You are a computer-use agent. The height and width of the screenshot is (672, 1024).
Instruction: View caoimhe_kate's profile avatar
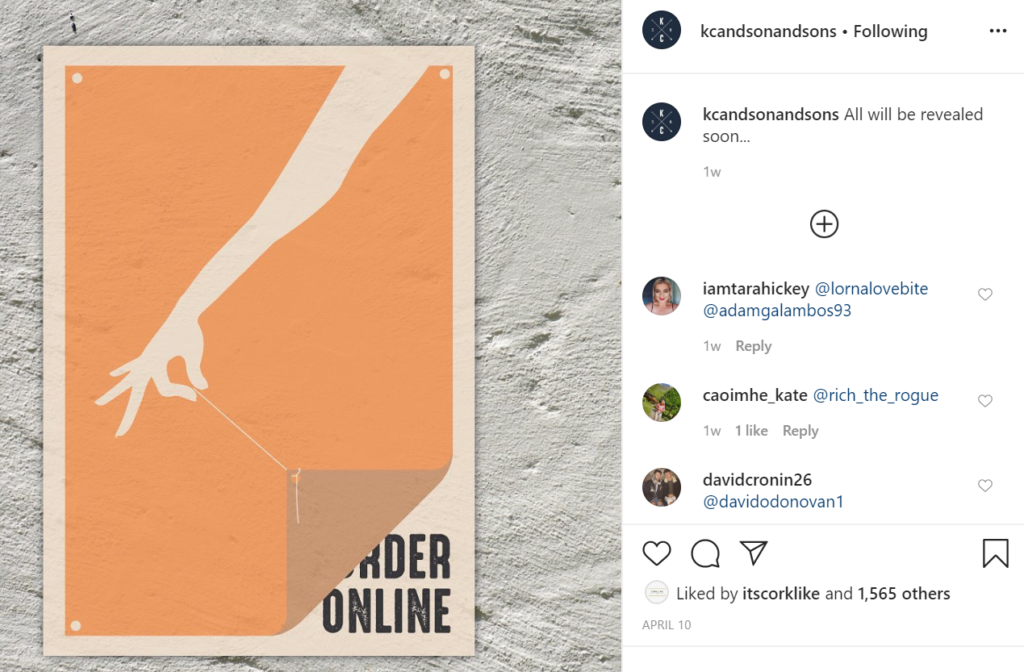[662, 402]
